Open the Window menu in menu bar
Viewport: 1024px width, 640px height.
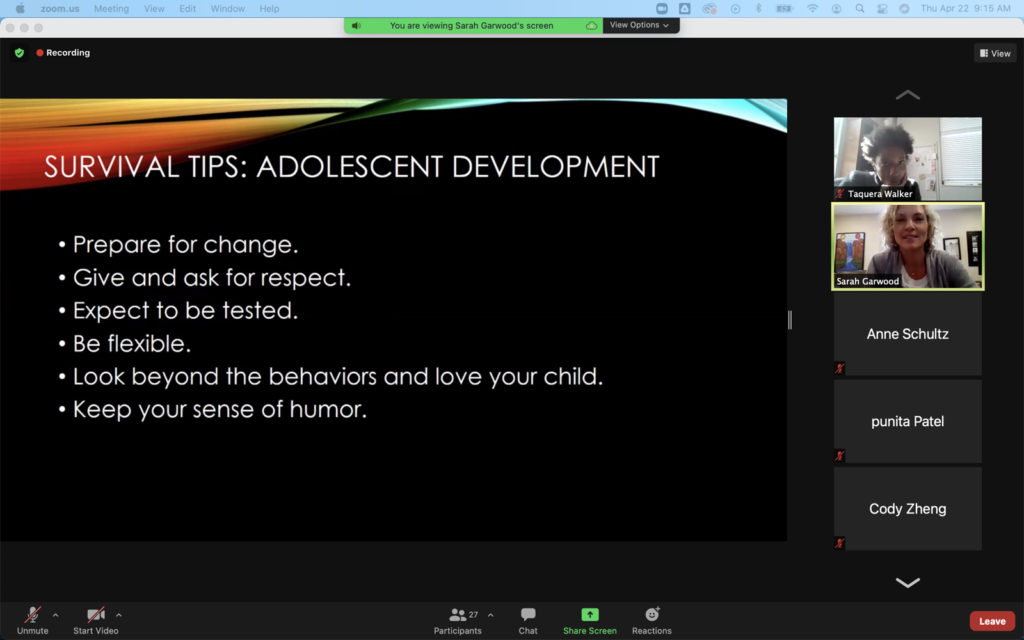[x=228, y=9]
